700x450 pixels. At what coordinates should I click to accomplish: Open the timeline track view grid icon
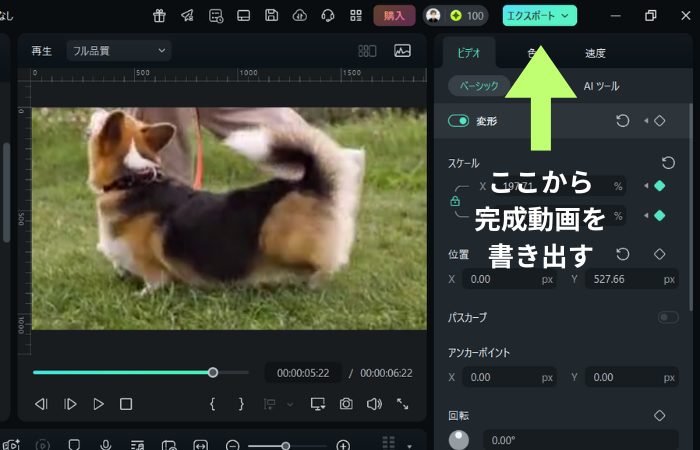point(389,443)
